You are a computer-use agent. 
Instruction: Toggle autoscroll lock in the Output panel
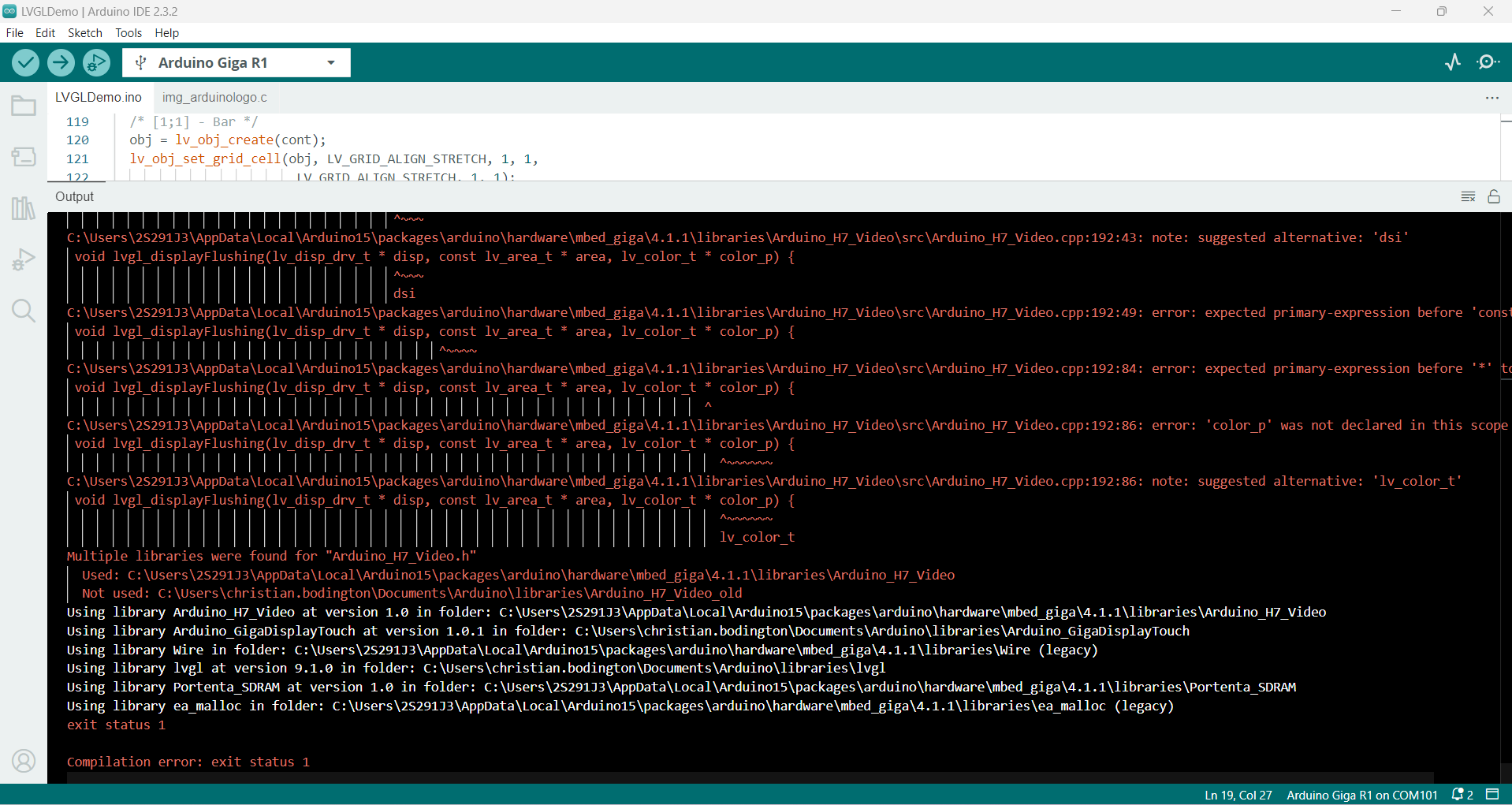(1494, 196)
